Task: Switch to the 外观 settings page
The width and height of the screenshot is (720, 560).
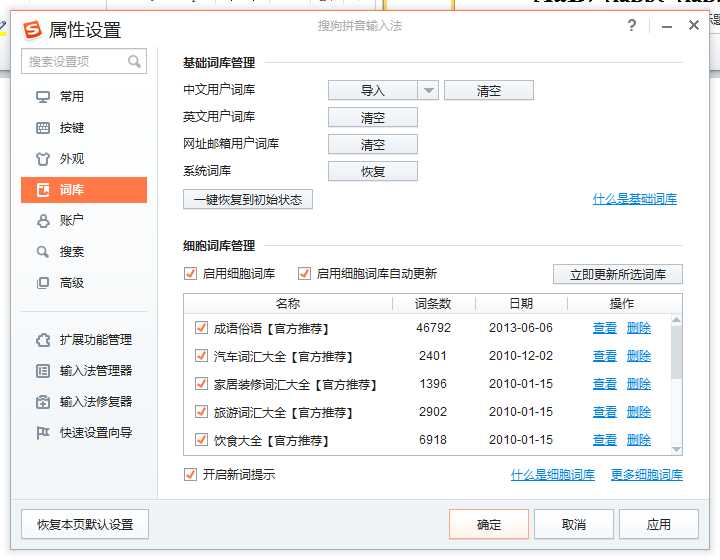Action: tap(84, 159)
